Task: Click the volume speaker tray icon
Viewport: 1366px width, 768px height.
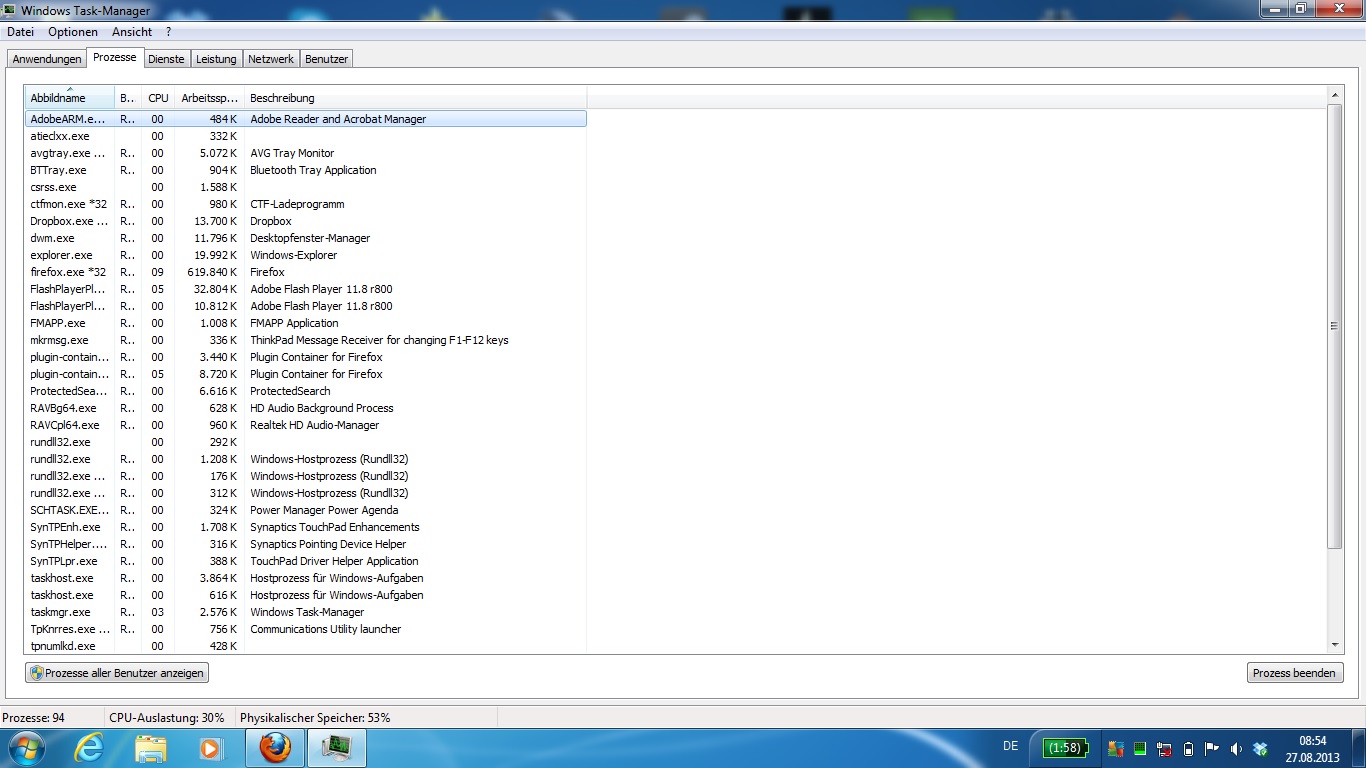Action: tap(1236, 749)
